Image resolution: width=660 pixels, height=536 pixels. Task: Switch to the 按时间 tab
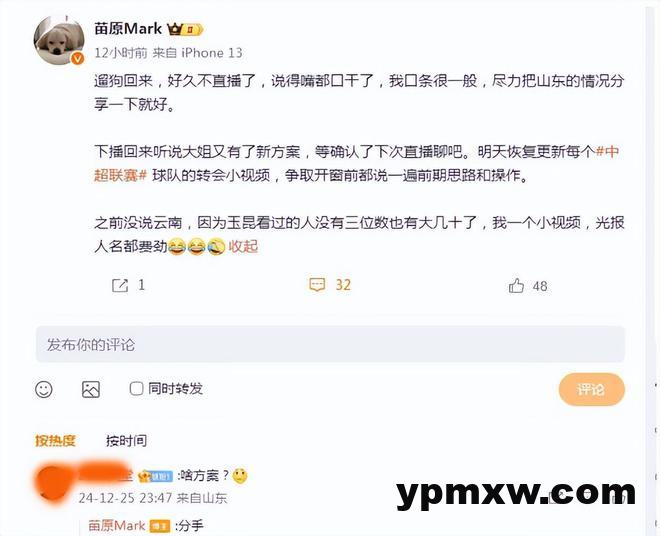126,441
